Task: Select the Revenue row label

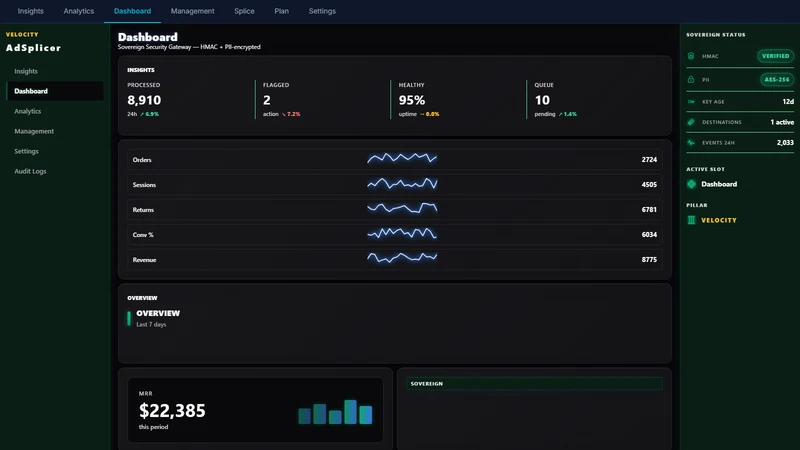Action: (144, 260)
